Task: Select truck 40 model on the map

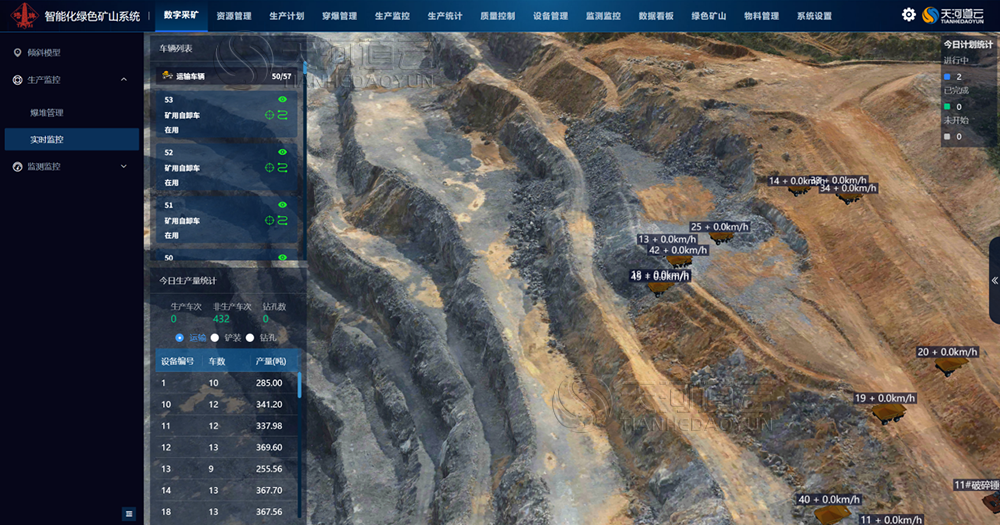Action: [833, 514]
